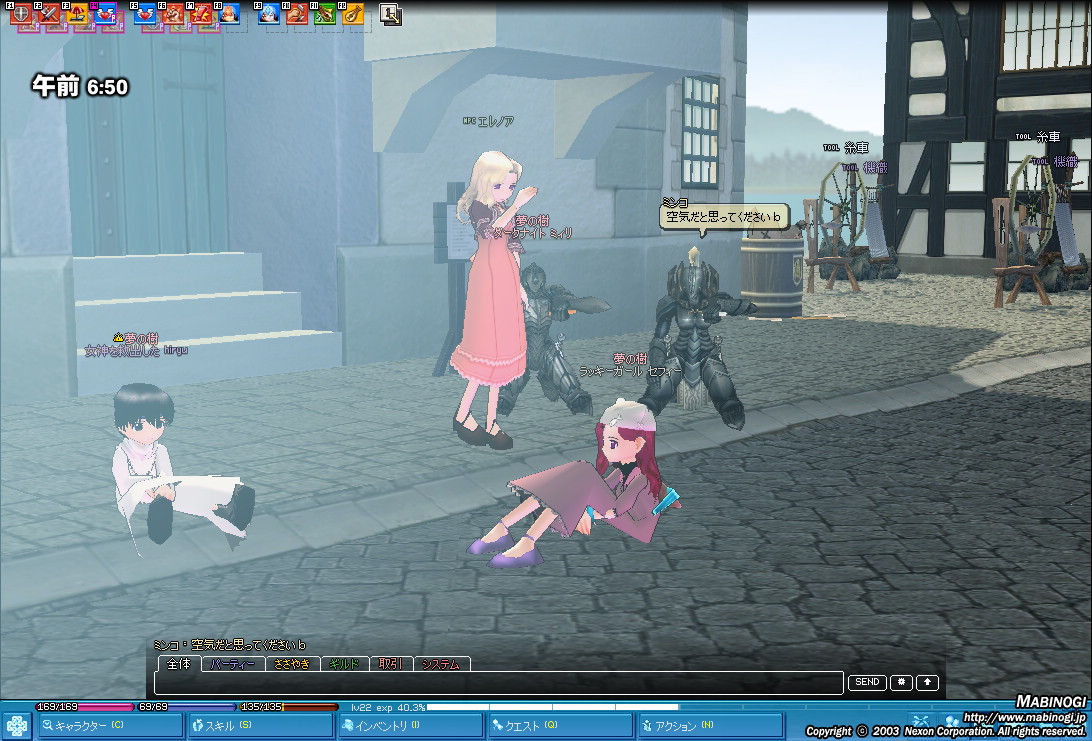Open the スキル (S) window
This screenshot has width=1092, height=741.
tap(261, 726)
